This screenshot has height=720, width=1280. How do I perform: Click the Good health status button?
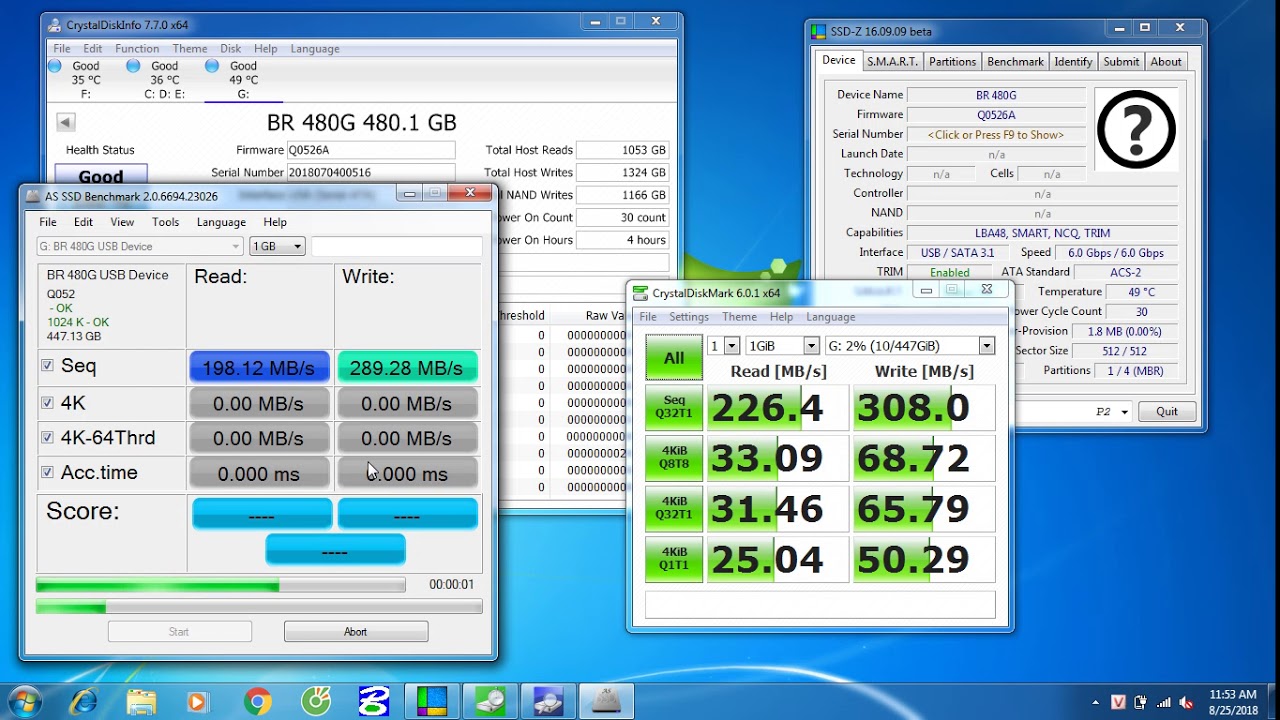coord(101,175)
